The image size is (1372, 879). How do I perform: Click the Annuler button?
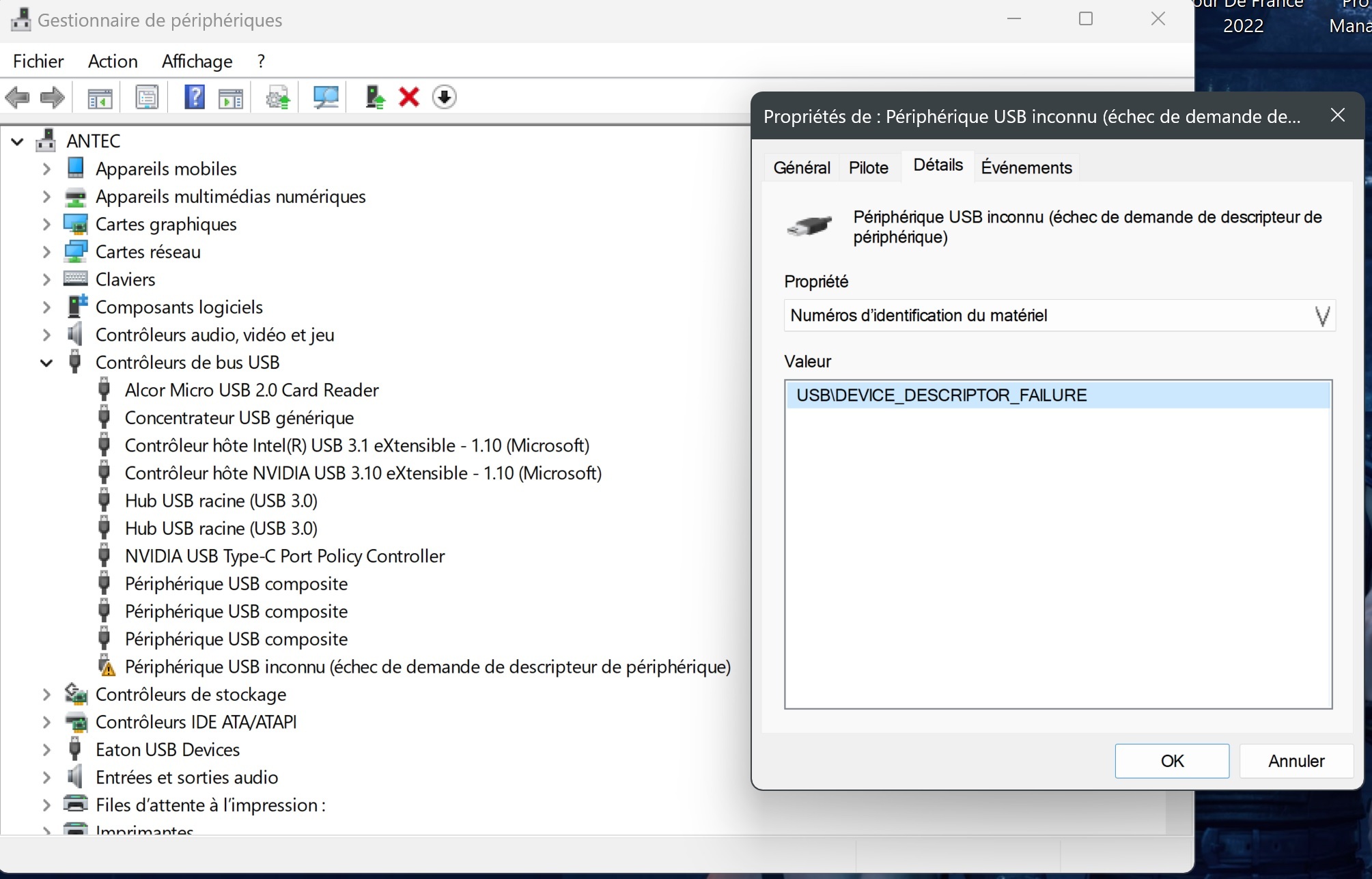pos(1296,761)
